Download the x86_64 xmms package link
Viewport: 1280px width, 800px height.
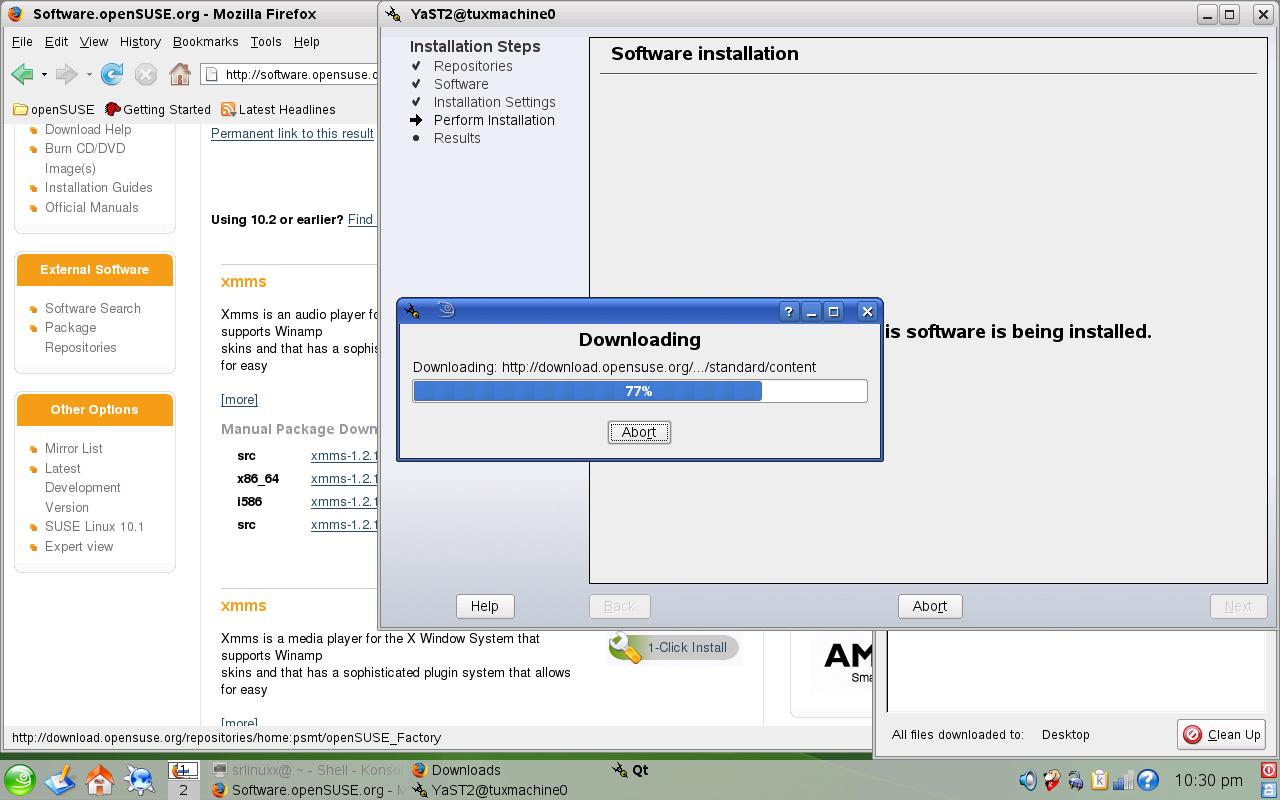(344, 479)
